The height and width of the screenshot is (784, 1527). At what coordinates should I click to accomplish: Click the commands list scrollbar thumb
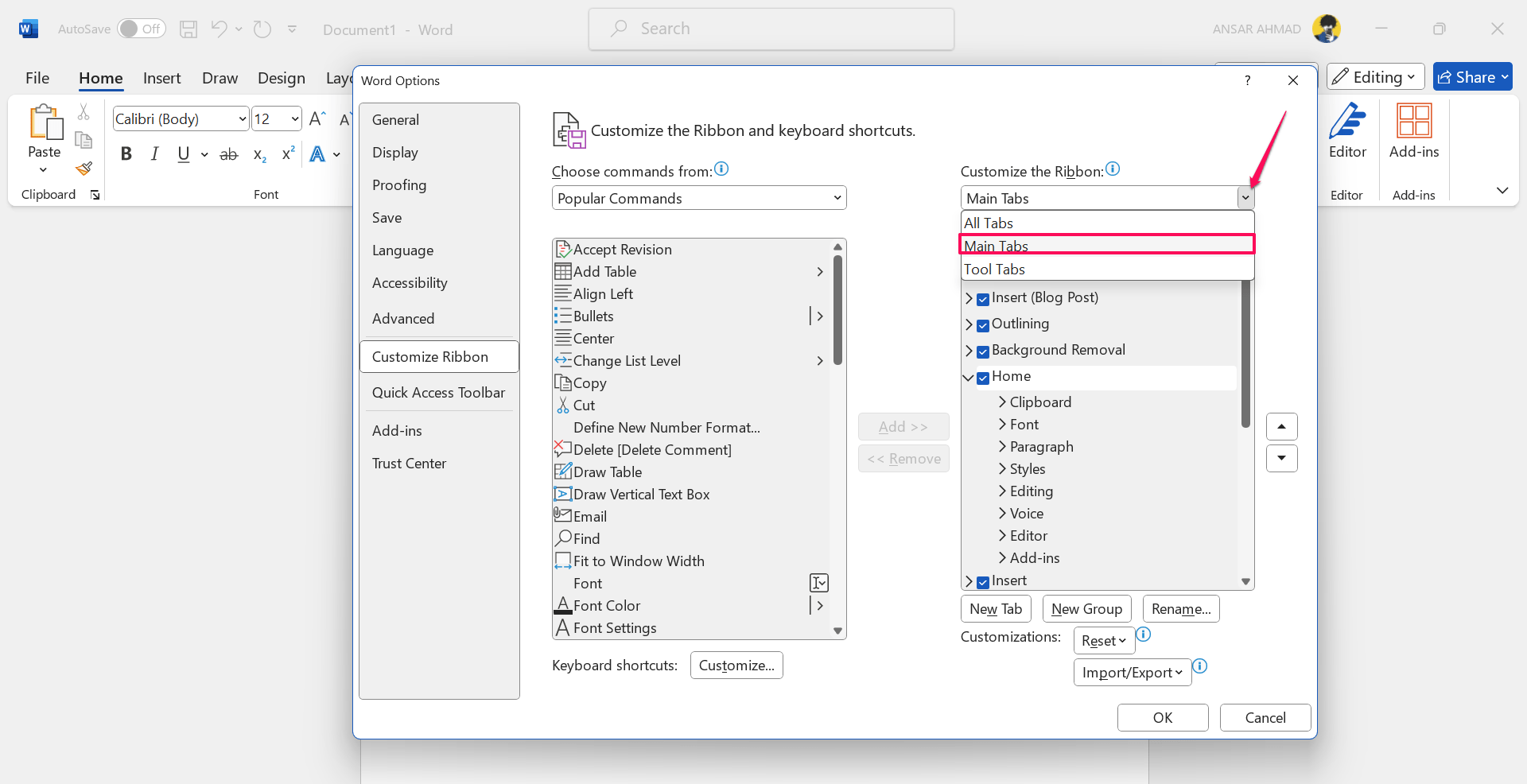[x=837, y=309]
